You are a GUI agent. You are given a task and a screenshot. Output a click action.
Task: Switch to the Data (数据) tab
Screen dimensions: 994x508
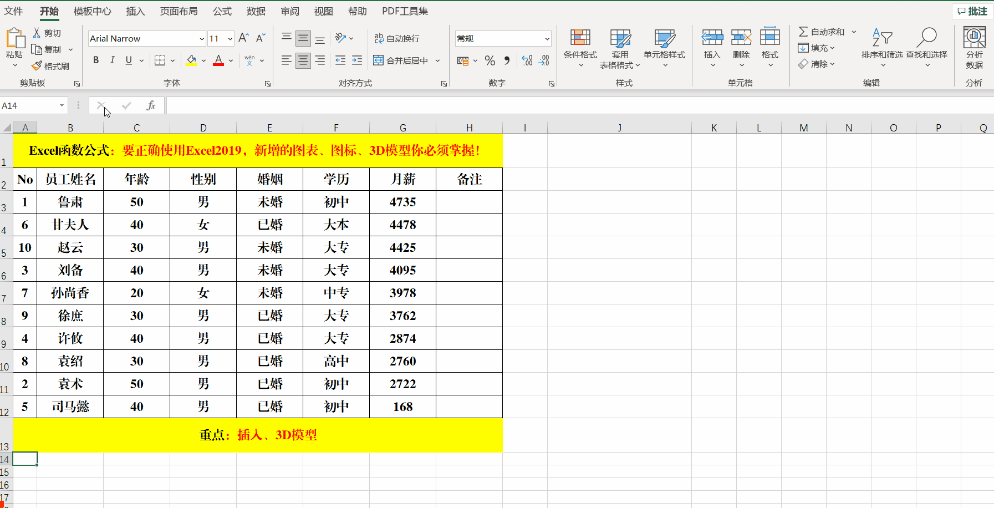click(x=255, y=11)
